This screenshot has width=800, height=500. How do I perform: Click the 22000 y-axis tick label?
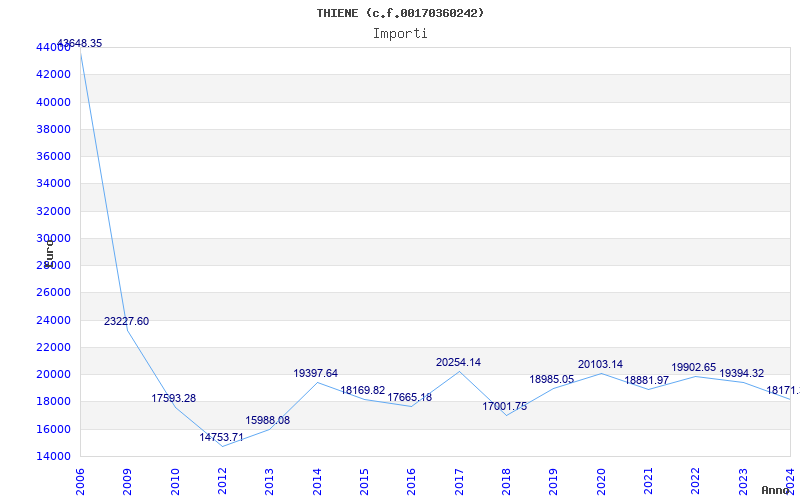[x=52, y=348]
